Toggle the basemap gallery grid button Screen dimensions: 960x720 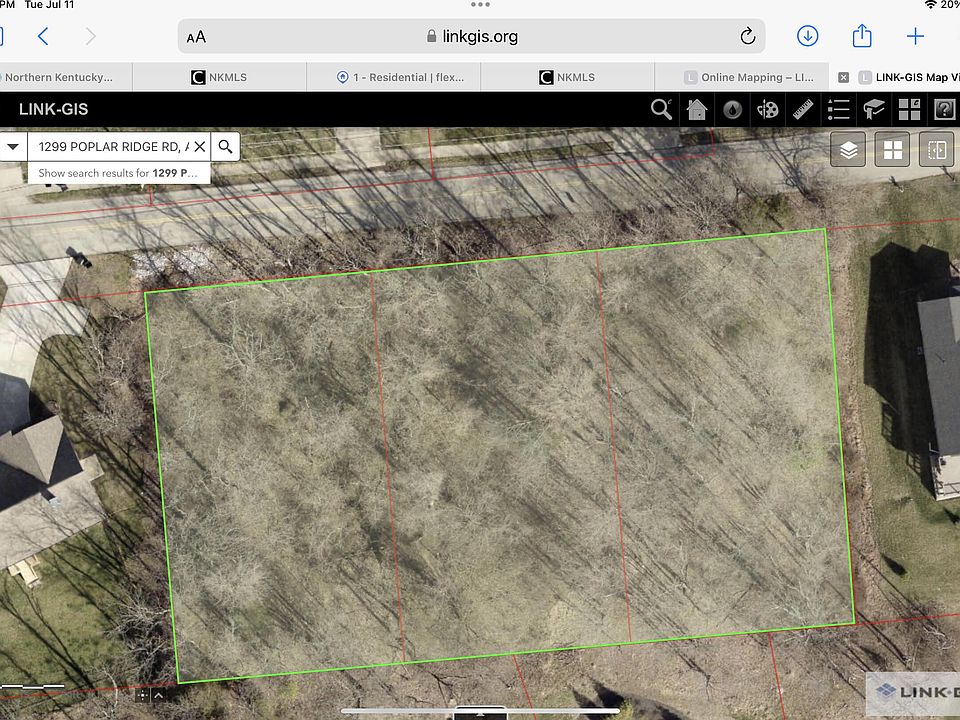(892, 150)
